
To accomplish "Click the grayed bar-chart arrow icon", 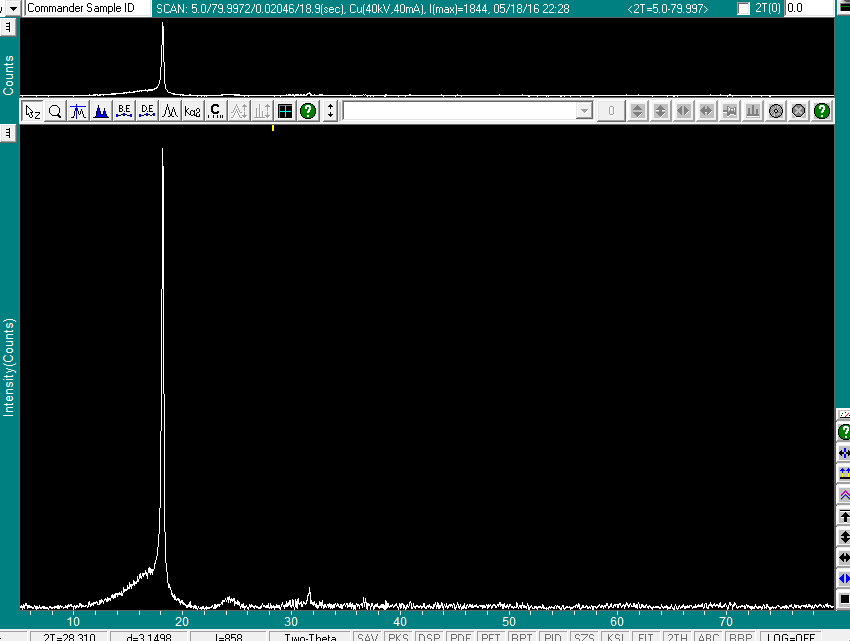I will coord(262,111).
